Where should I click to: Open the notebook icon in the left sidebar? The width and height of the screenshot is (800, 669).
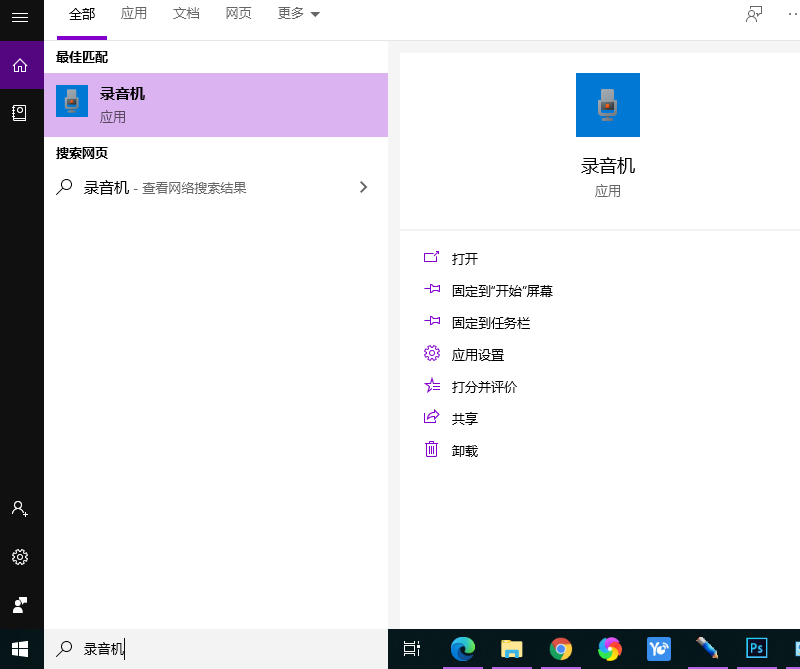20,113
